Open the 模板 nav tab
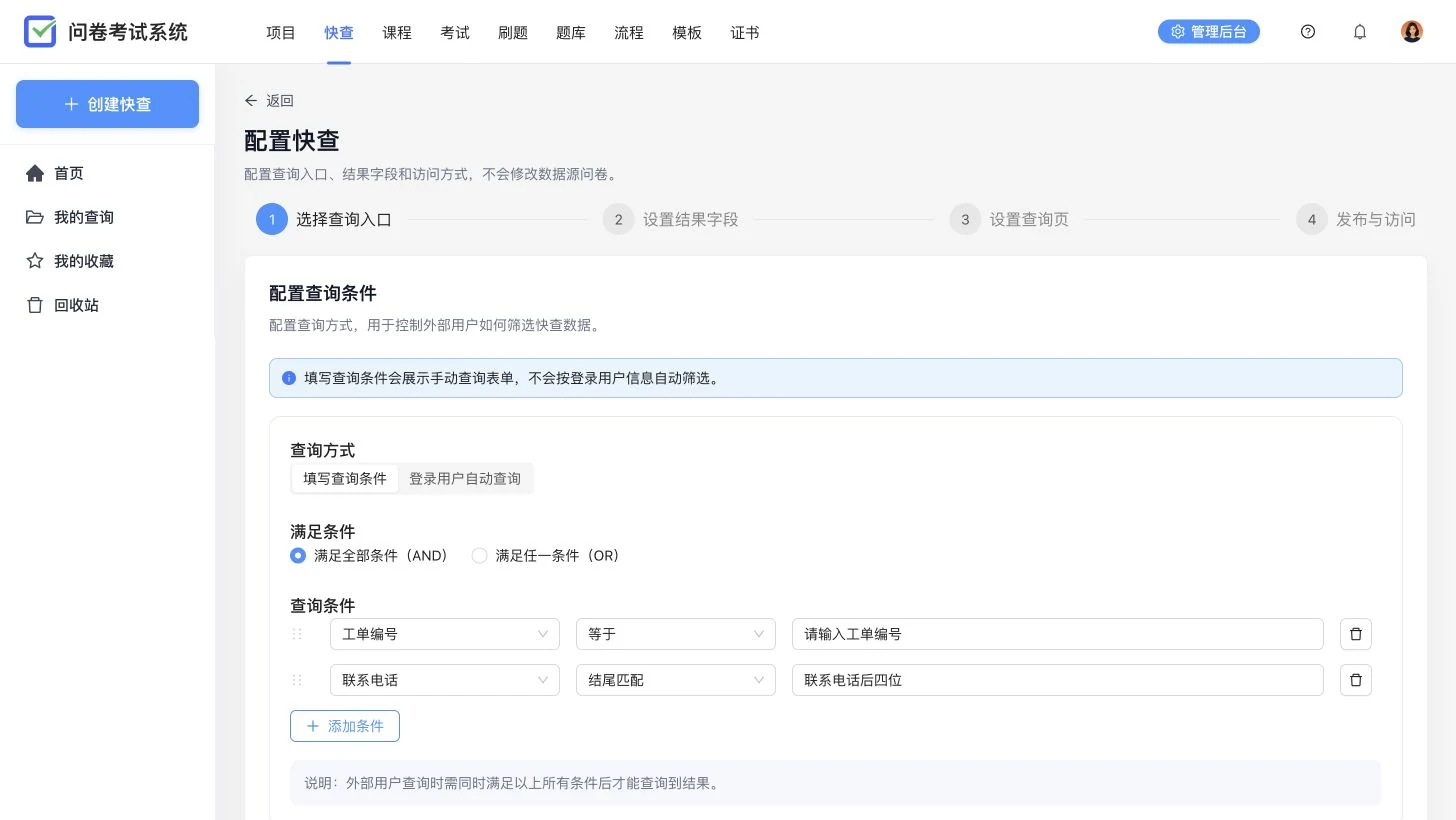 click(x=687, y=32)
